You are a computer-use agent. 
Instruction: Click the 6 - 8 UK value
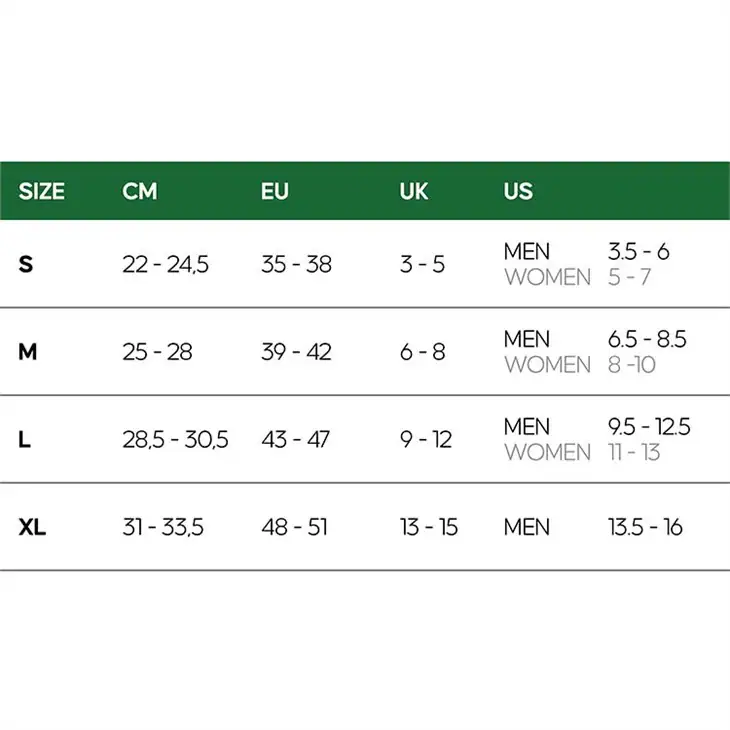(x=423, y=352)
